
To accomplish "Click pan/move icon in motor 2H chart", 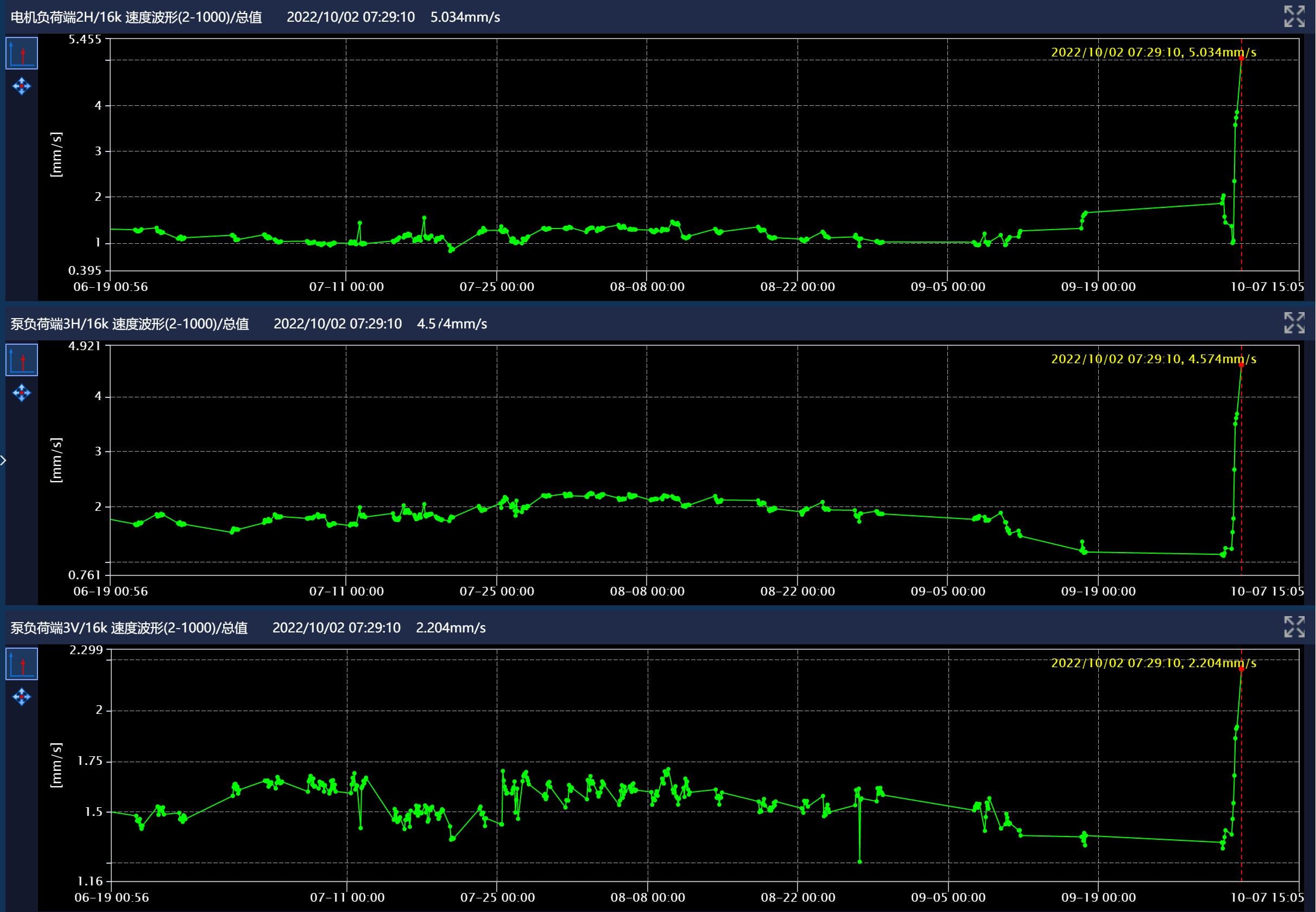I will [22, 86].
